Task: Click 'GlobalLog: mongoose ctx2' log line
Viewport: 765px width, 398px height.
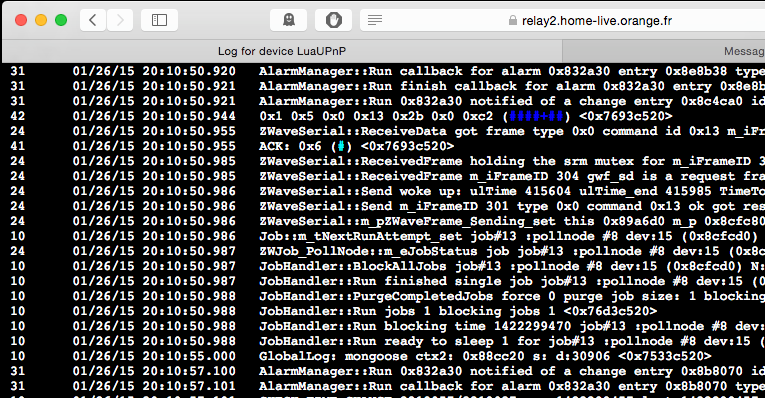Action: tap(485, 357)
